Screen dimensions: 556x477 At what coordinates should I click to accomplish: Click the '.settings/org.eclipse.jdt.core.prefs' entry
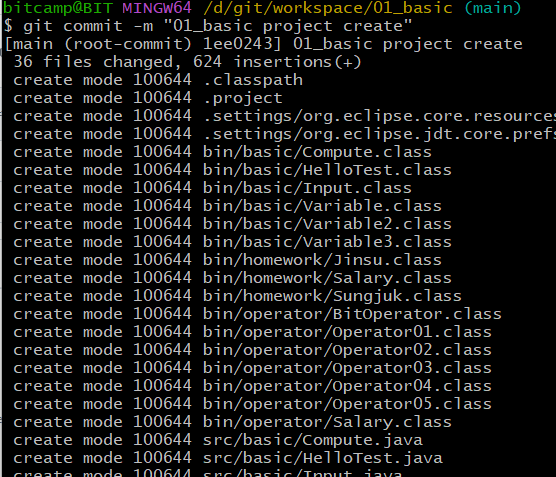click(380, 134)
